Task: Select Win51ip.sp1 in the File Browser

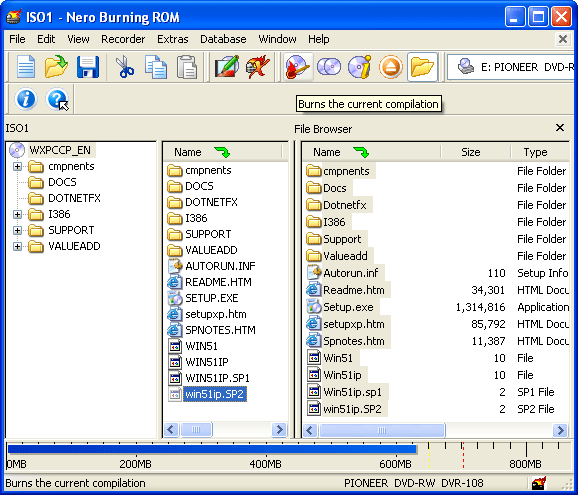Action: 352,392
